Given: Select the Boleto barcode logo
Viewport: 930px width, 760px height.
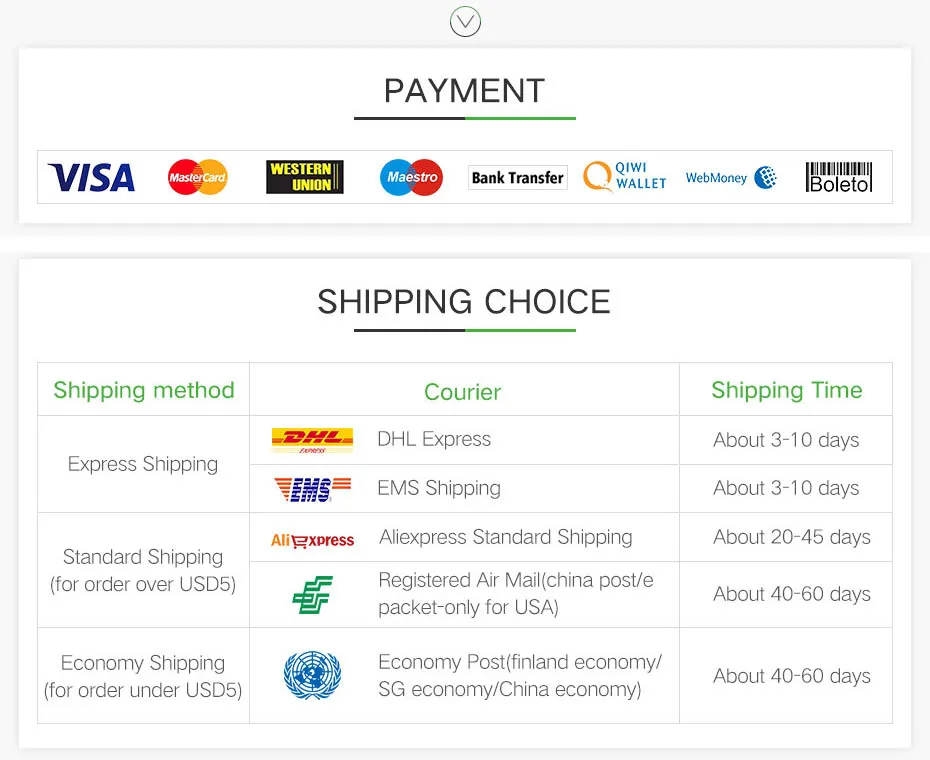Looking at the screenshot, I should [x=839, y=177].
